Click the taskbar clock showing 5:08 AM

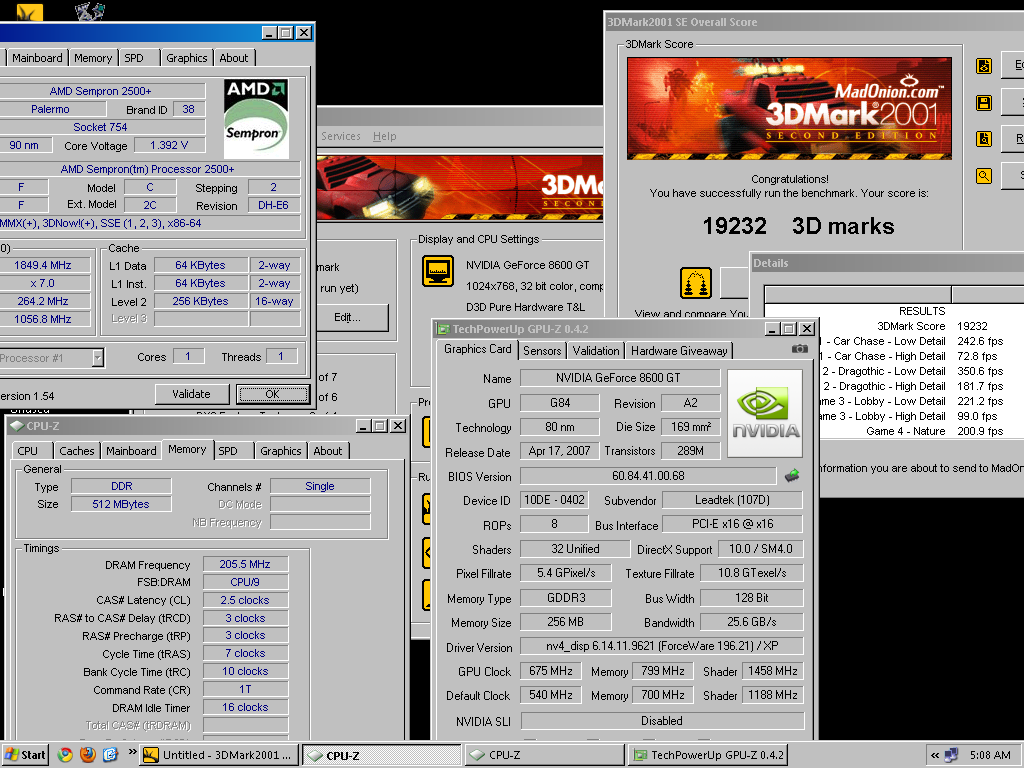989,756
